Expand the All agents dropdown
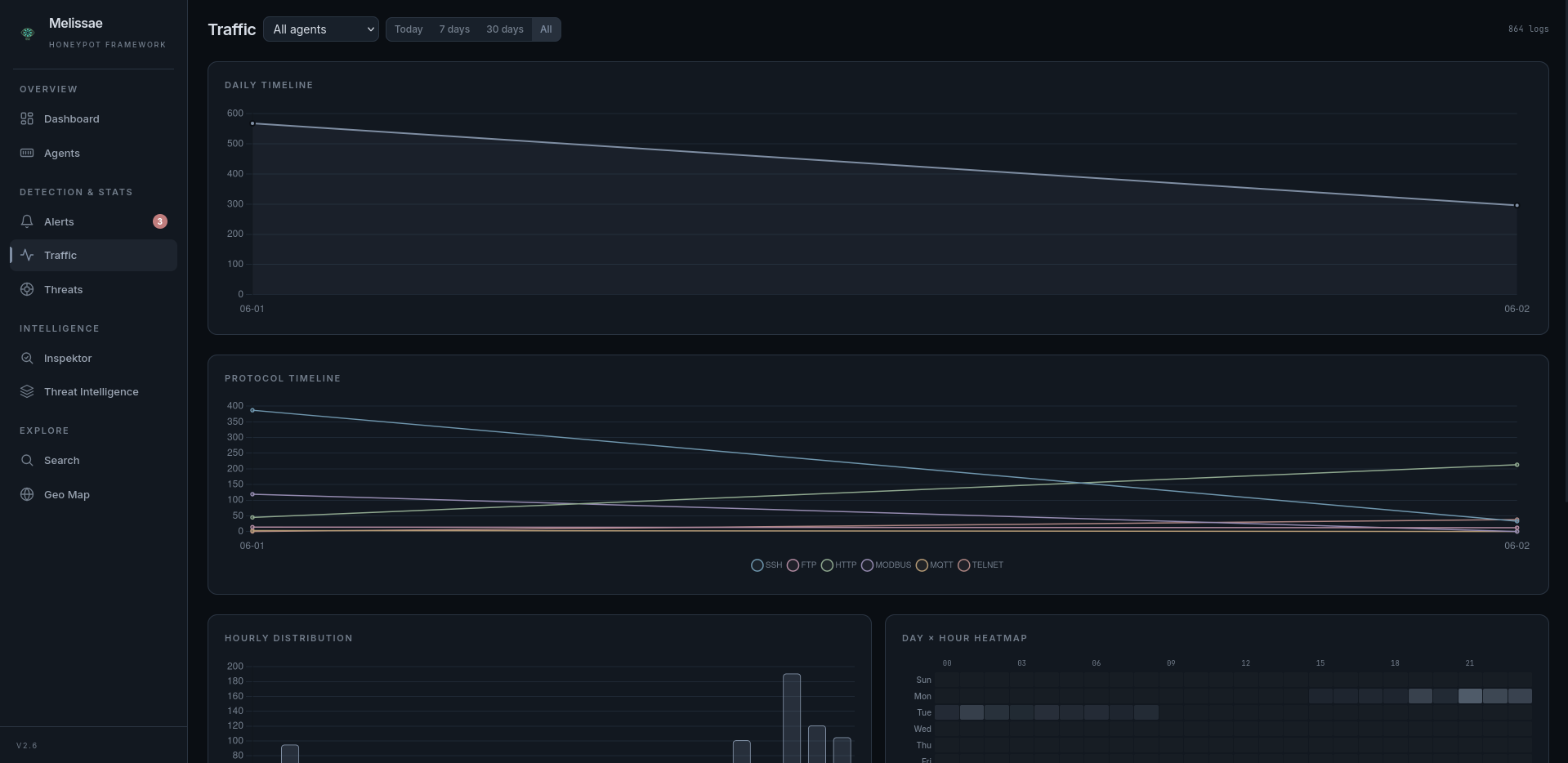Image resolution: width=1568 pixels, height=763 pixels. coord(321,29)
